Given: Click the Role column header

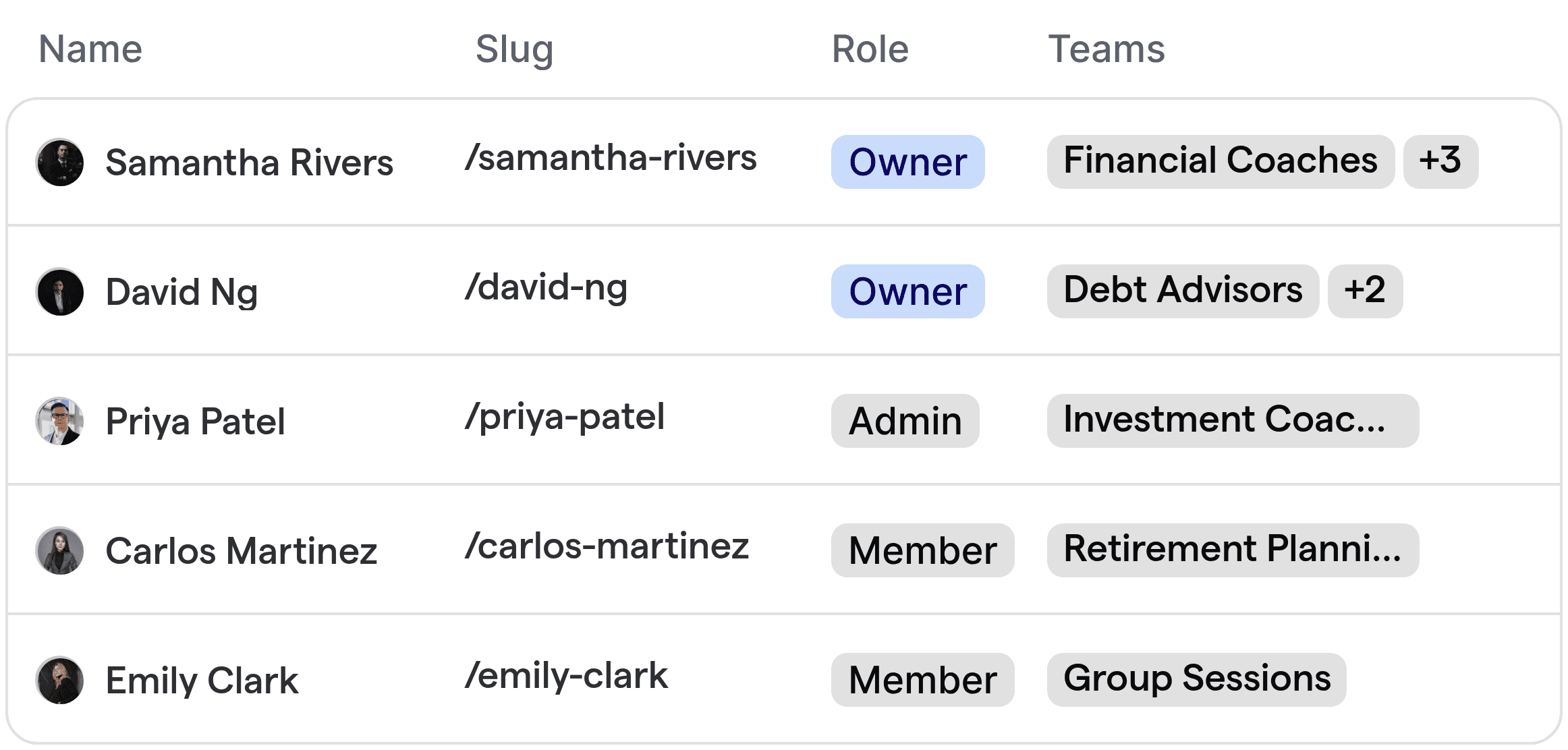Looking at the screenshot, I should tap(870, 48).
